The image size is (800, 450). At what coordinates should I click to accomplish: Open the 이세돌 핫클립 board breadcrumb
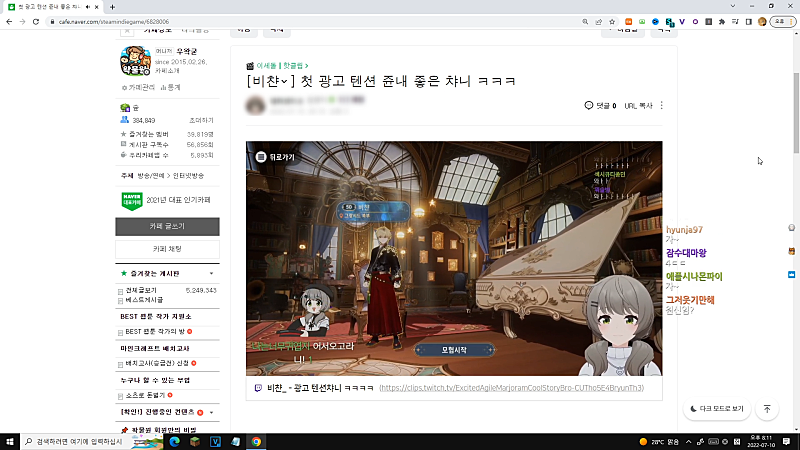[x=282, y=66]
